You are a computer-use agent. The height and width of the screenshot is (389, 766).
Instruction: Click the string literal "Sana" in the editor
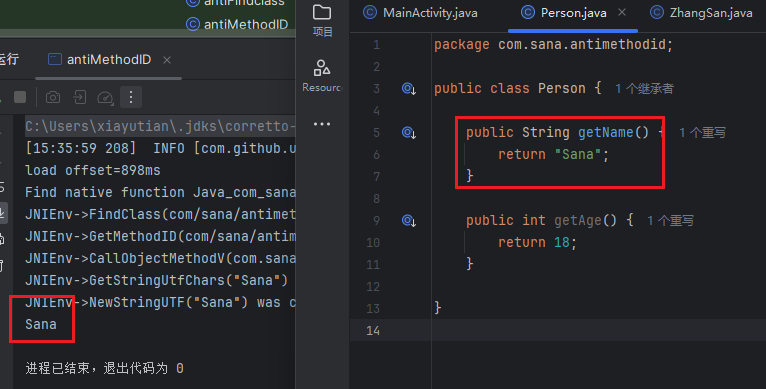tap(578, 154)
